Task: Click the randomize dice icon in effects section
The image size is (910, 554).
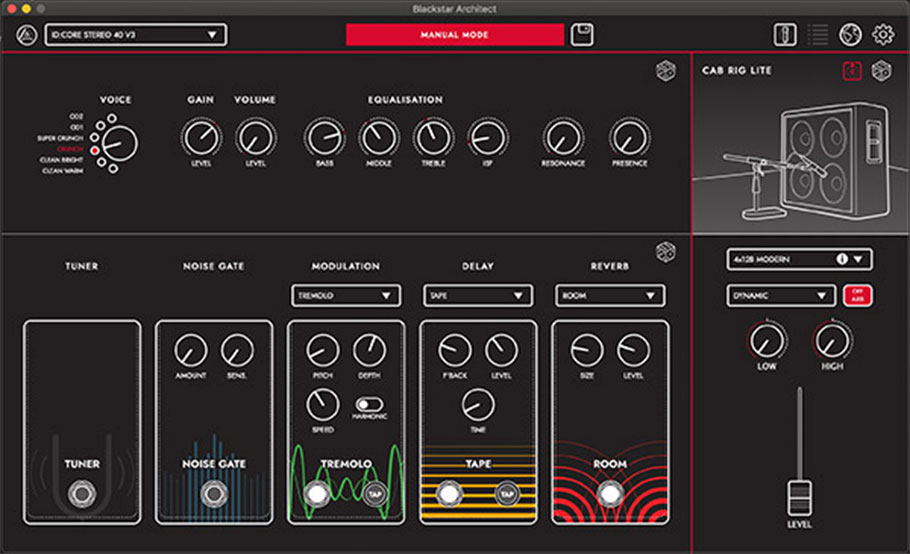Action: 666,252
